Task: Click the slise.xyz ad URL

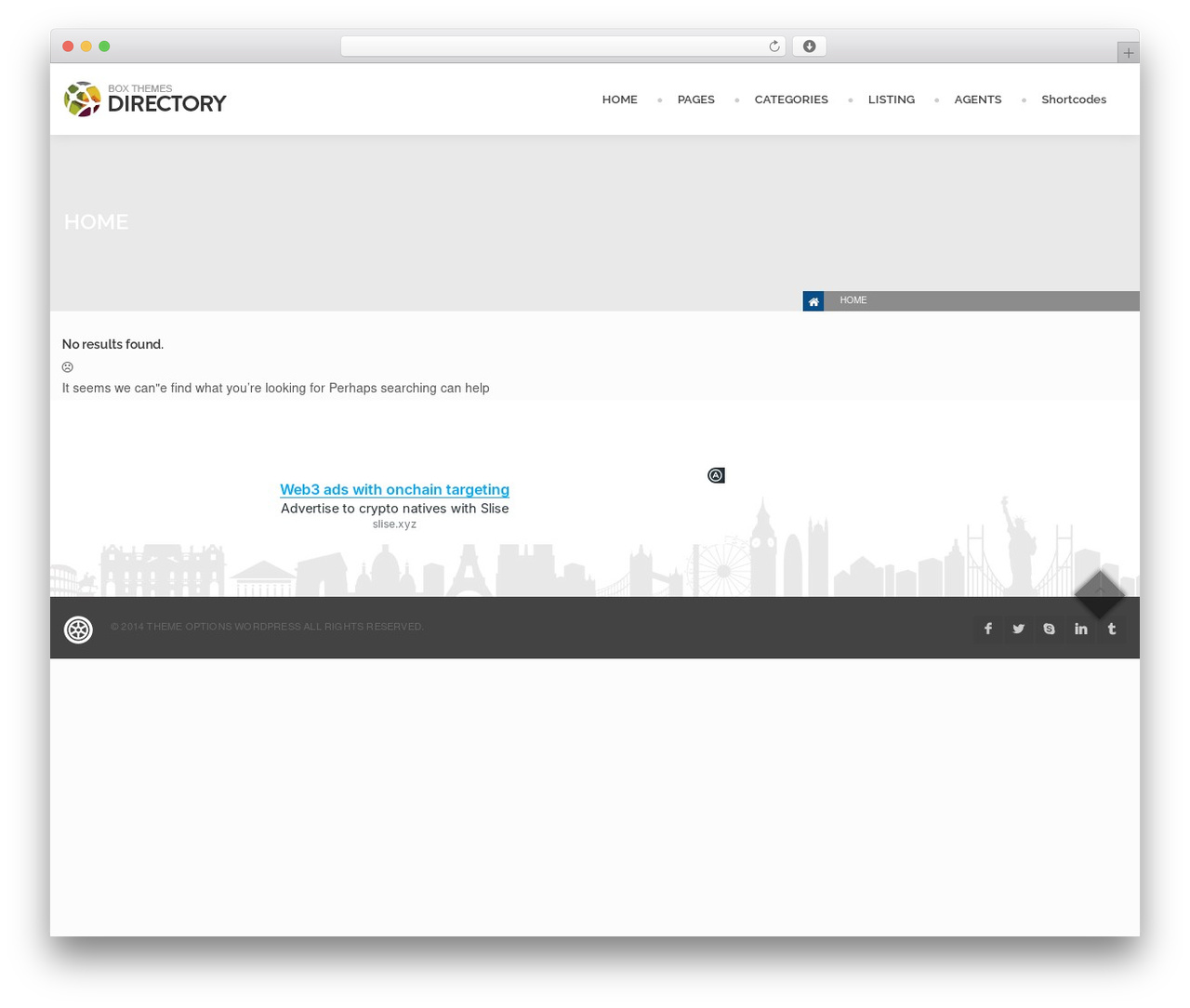Action: 394,524
